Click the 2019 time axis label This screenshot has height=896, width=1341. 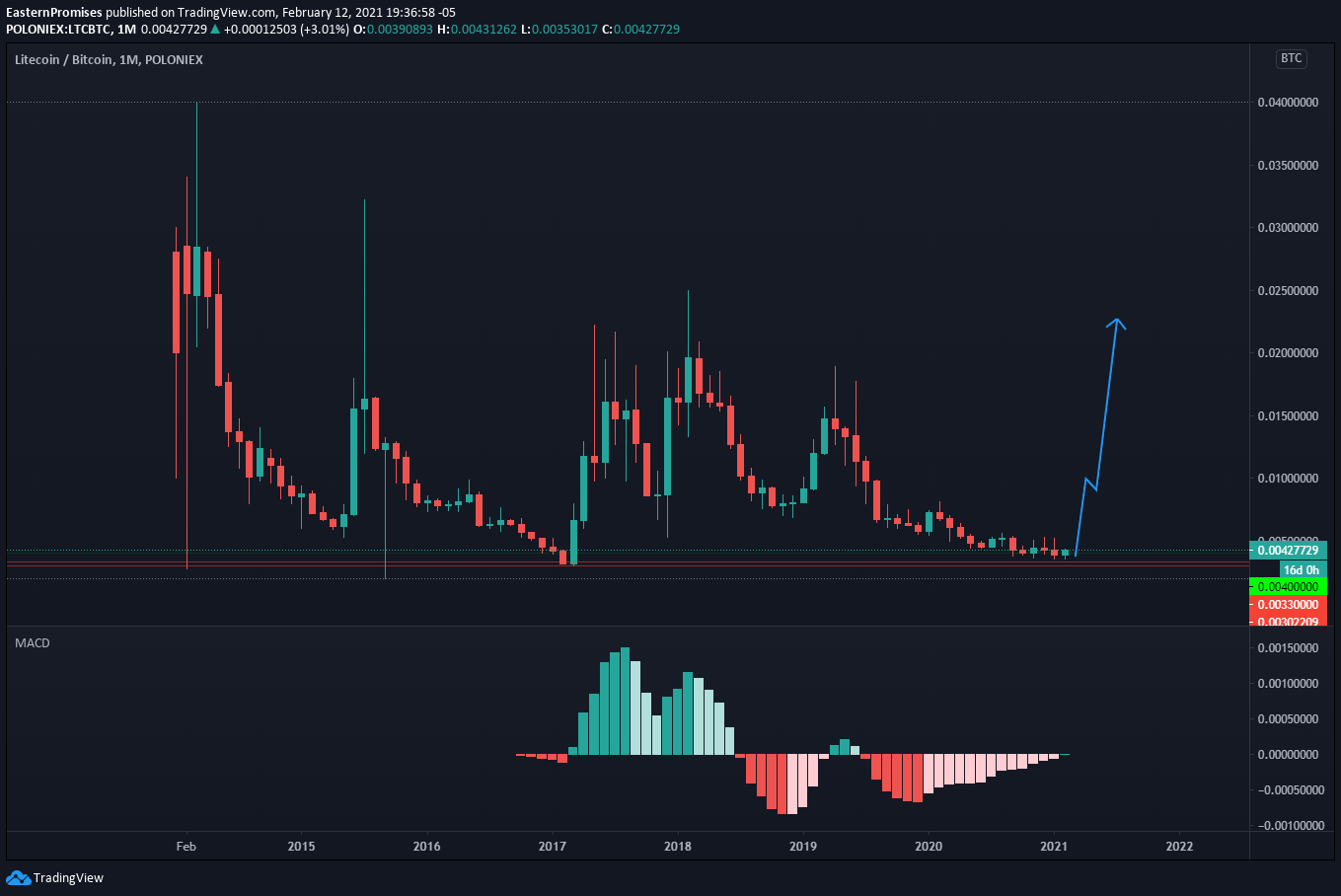coord(803,847)
